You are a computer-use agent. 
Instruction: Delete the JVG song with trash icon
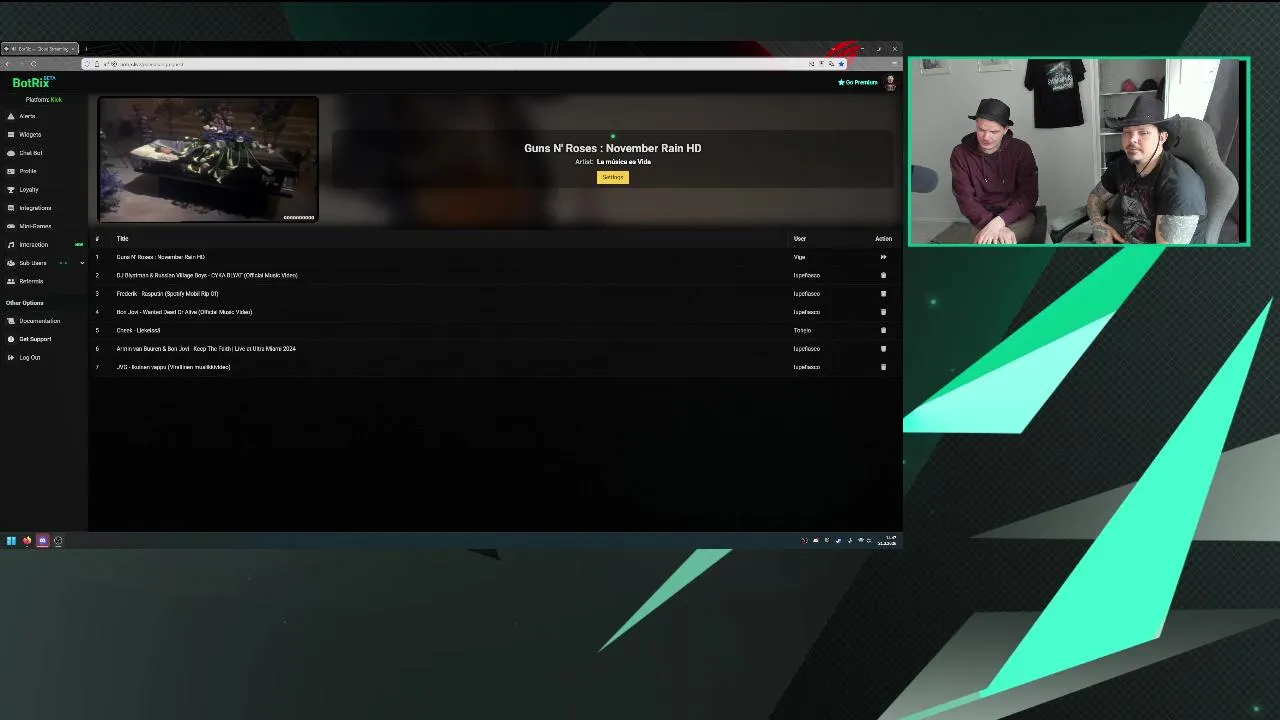pos(883,367)
